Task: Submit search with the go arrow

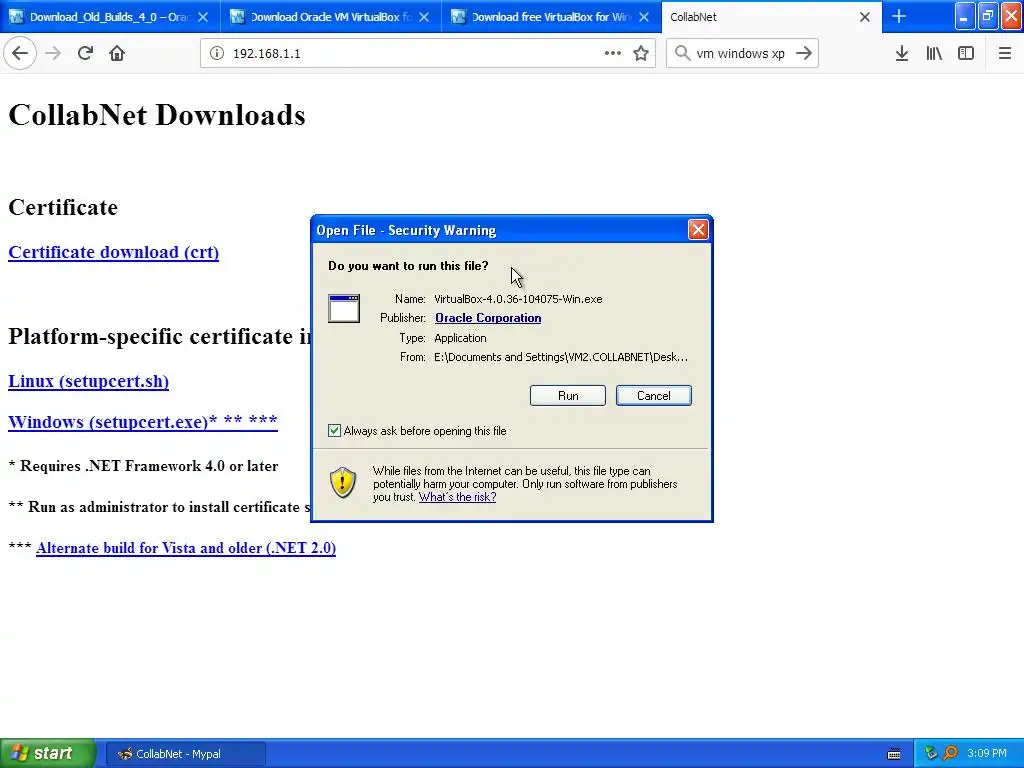Action: tap(804, 53)
